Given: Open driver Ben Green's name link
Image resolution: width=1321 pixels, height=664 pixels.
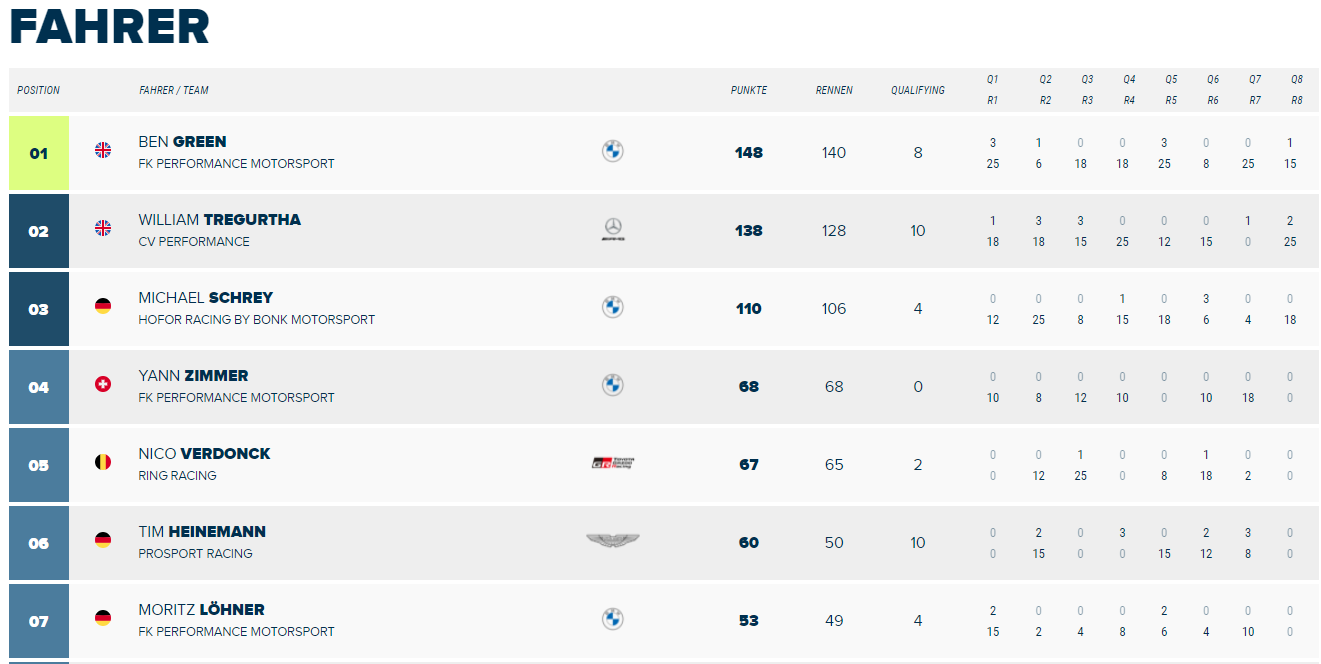Looking at the screenshot, I should tap(183, 142).
